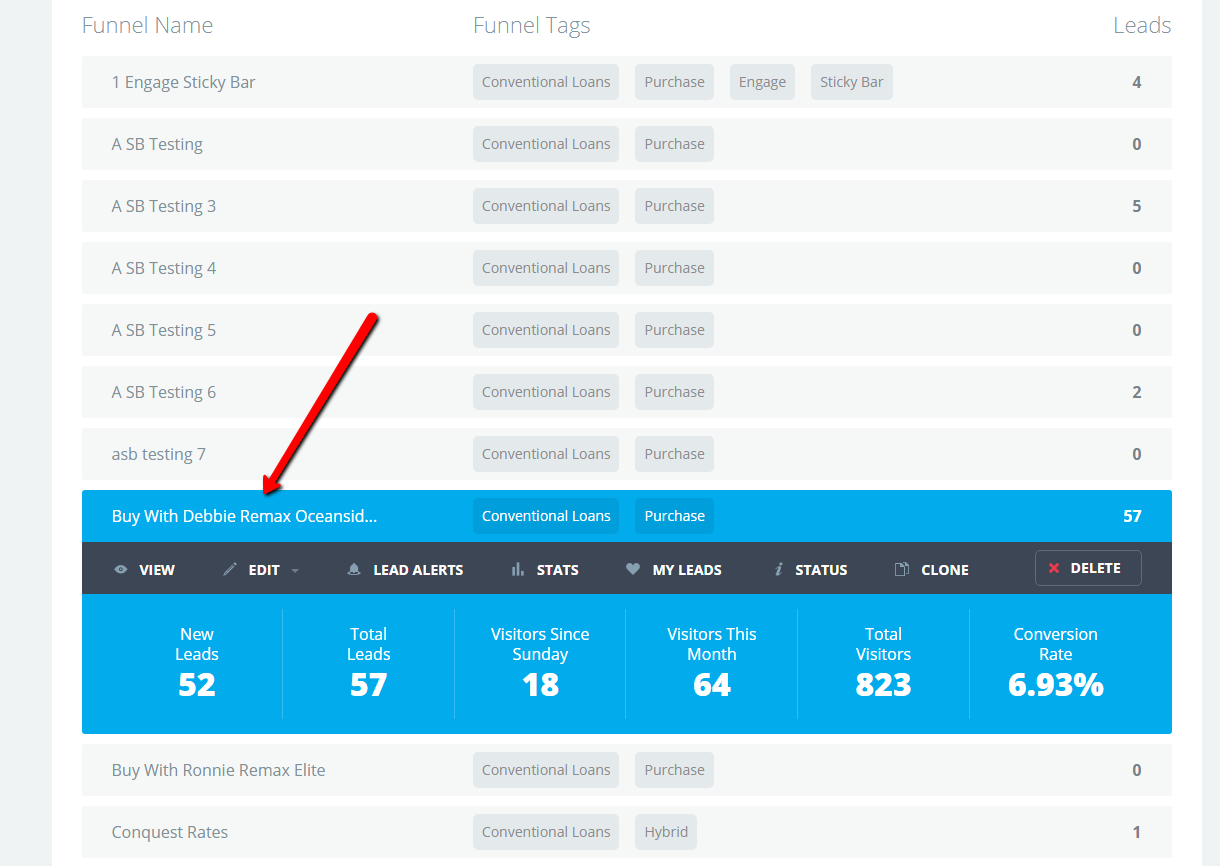Image resolution: width=1220 pixels, height=866 pixels.
Task: Select the CLONE option
Action: coord(931,569)
